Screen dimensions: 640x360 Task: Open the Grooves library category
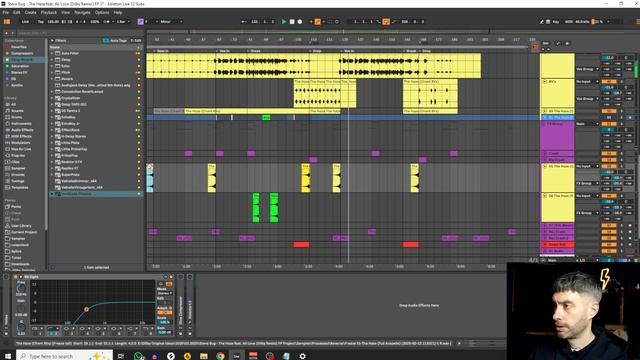pos(18,175)
